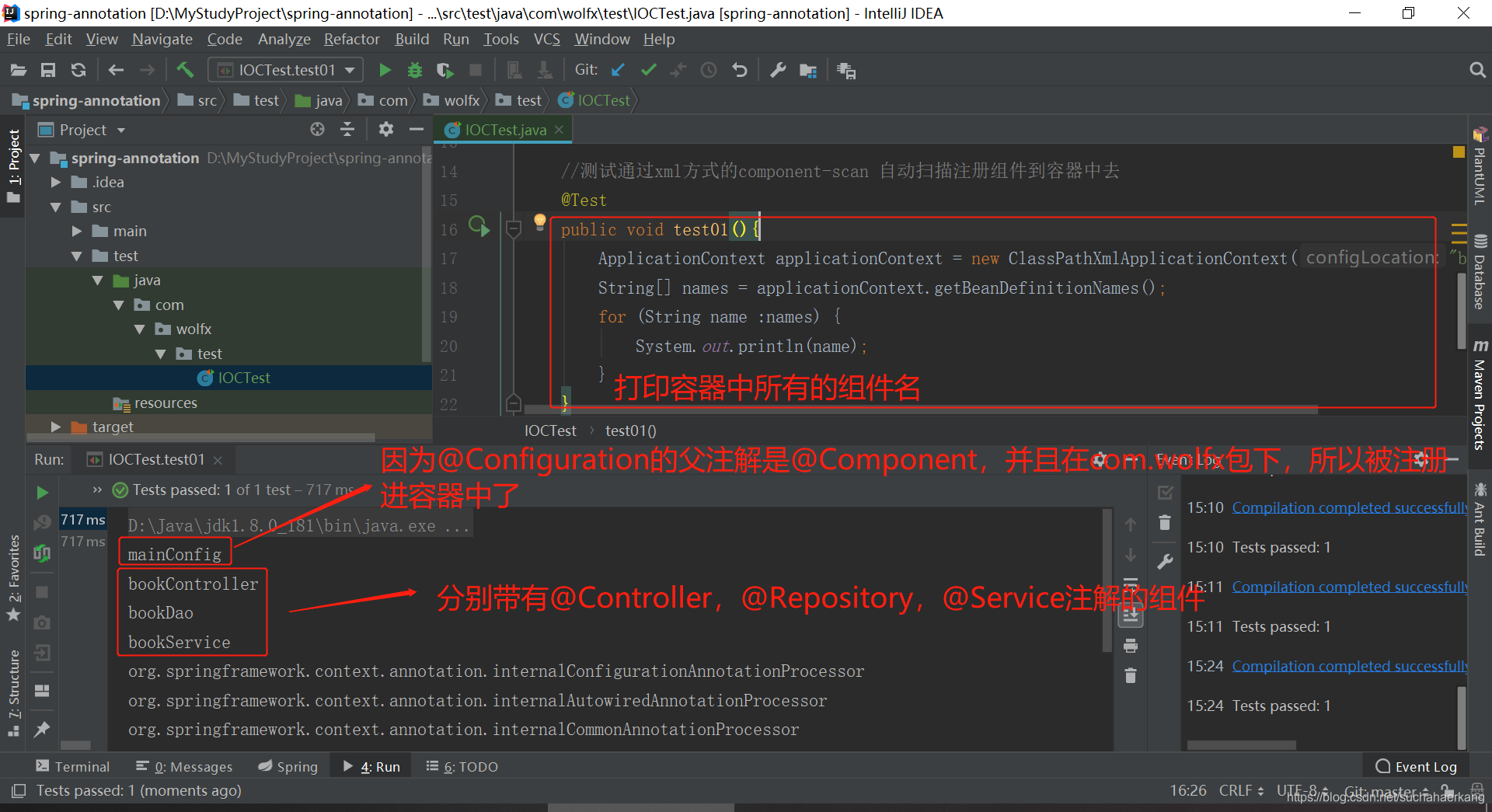Toggle the 7: Structure side tool button
Screen dimensions: 1492x812
(x=13, y=693)
